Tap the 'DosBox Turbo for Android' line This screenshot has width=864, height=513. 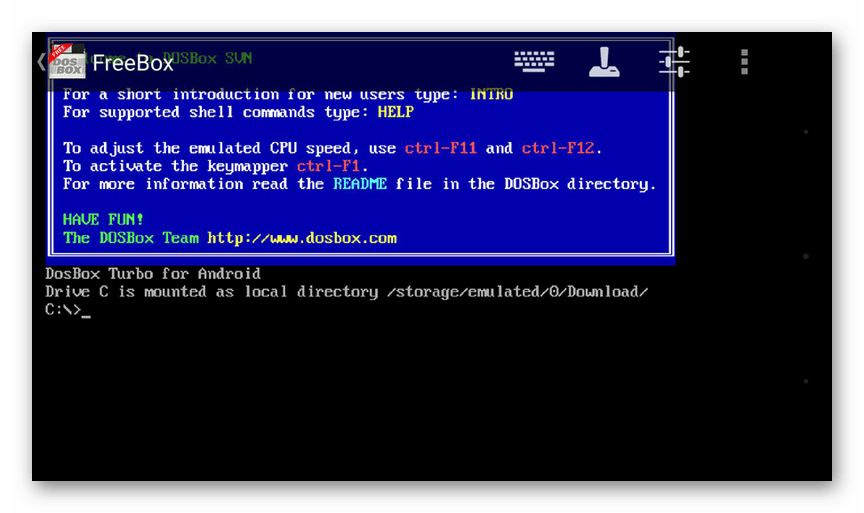pyautogui.click(x=153, y=274)
